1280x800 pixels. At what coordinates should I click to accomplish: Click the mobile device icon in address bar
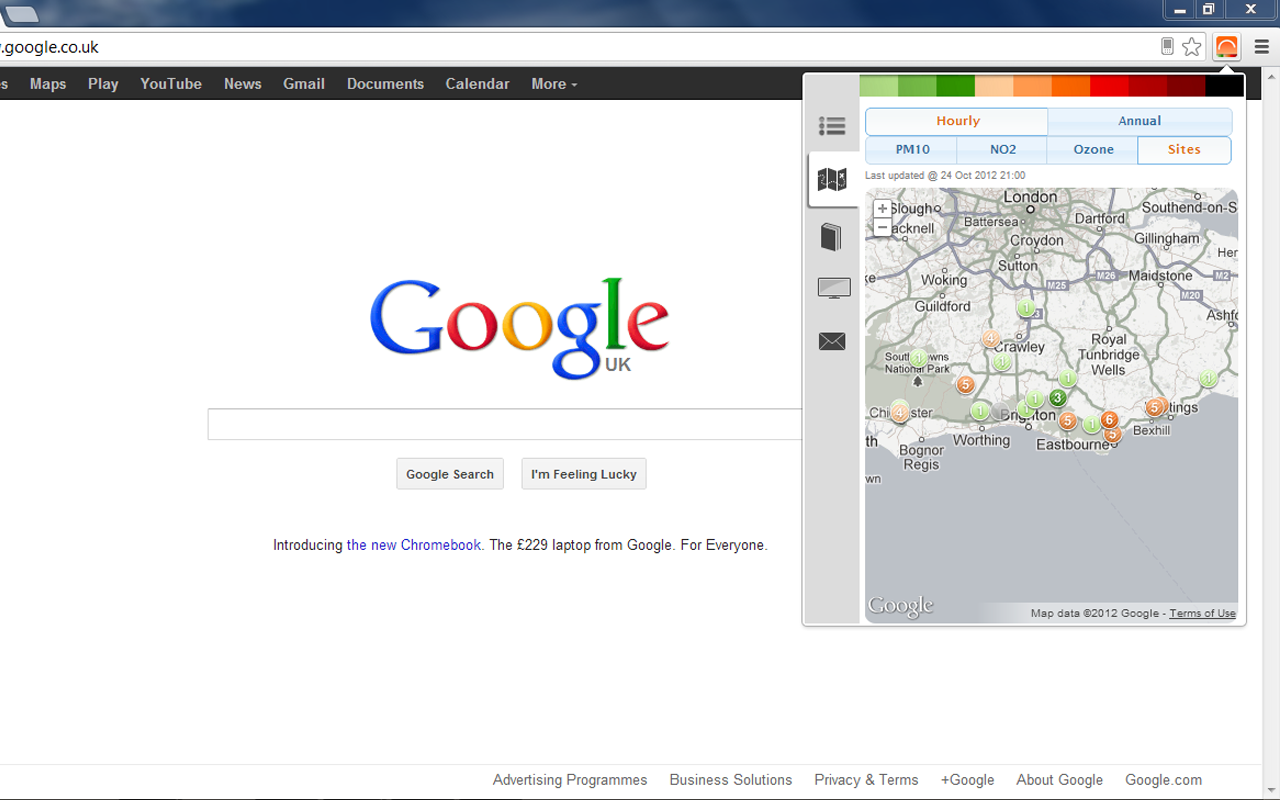coord(1167,47)
